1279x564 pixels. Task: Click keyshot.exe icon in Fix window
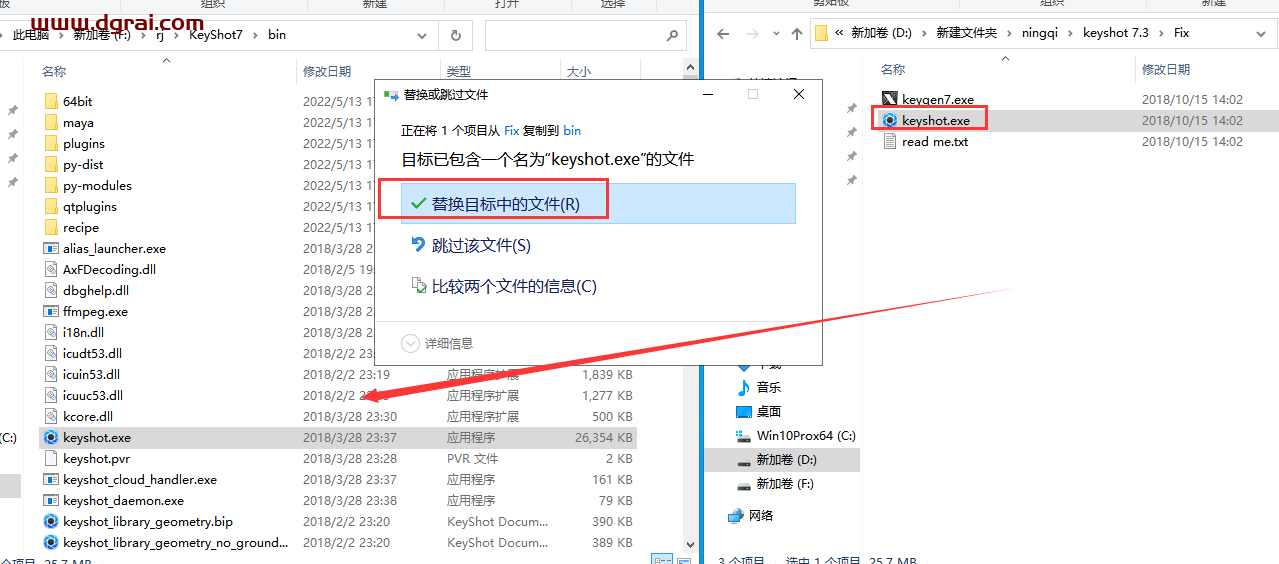click(x=890, y=120)
